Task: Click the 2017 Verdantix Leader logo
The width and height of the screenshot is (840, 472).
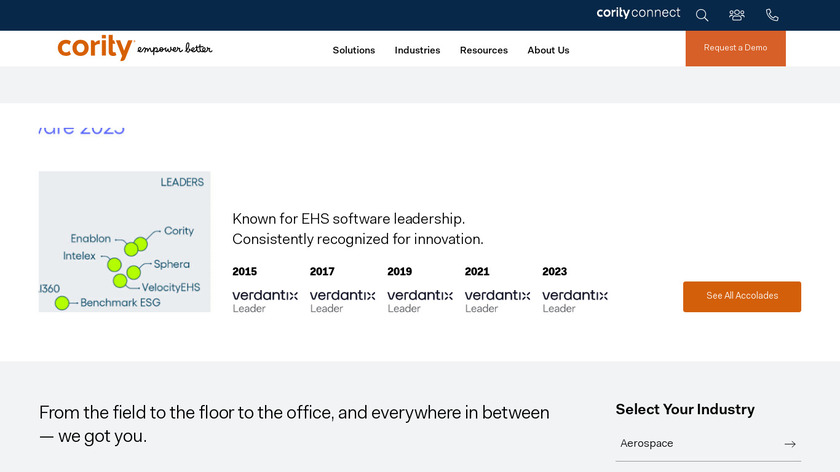Action: click(x=342, y=300)
